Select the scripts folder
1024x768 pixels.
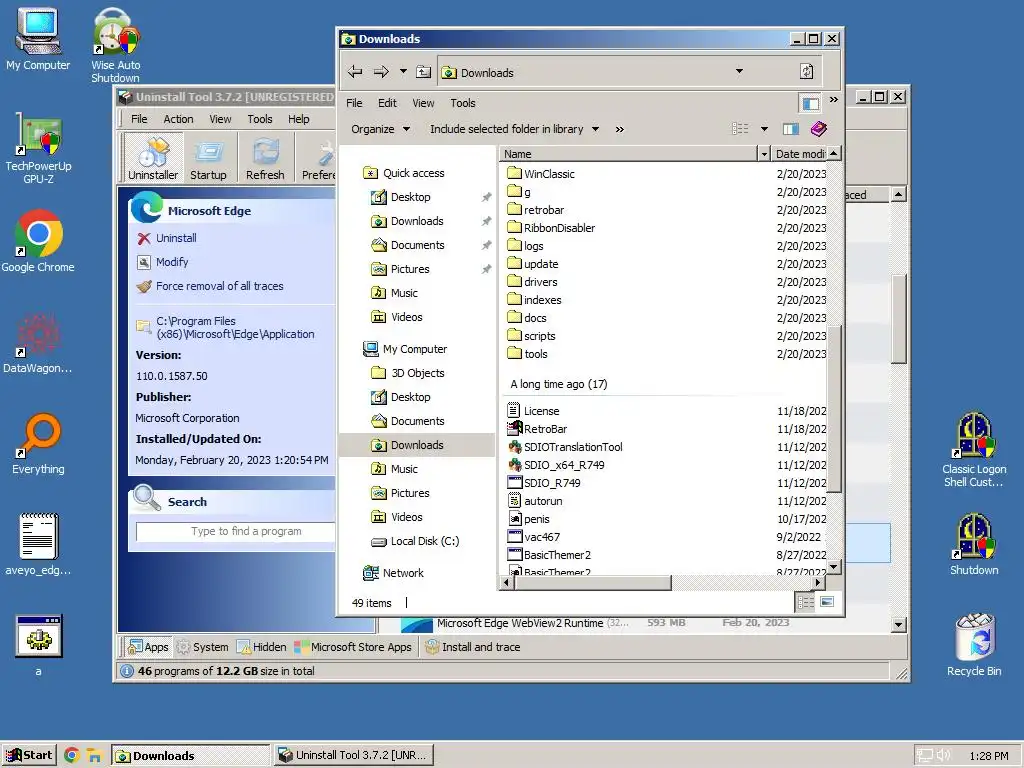click(539, 336)
